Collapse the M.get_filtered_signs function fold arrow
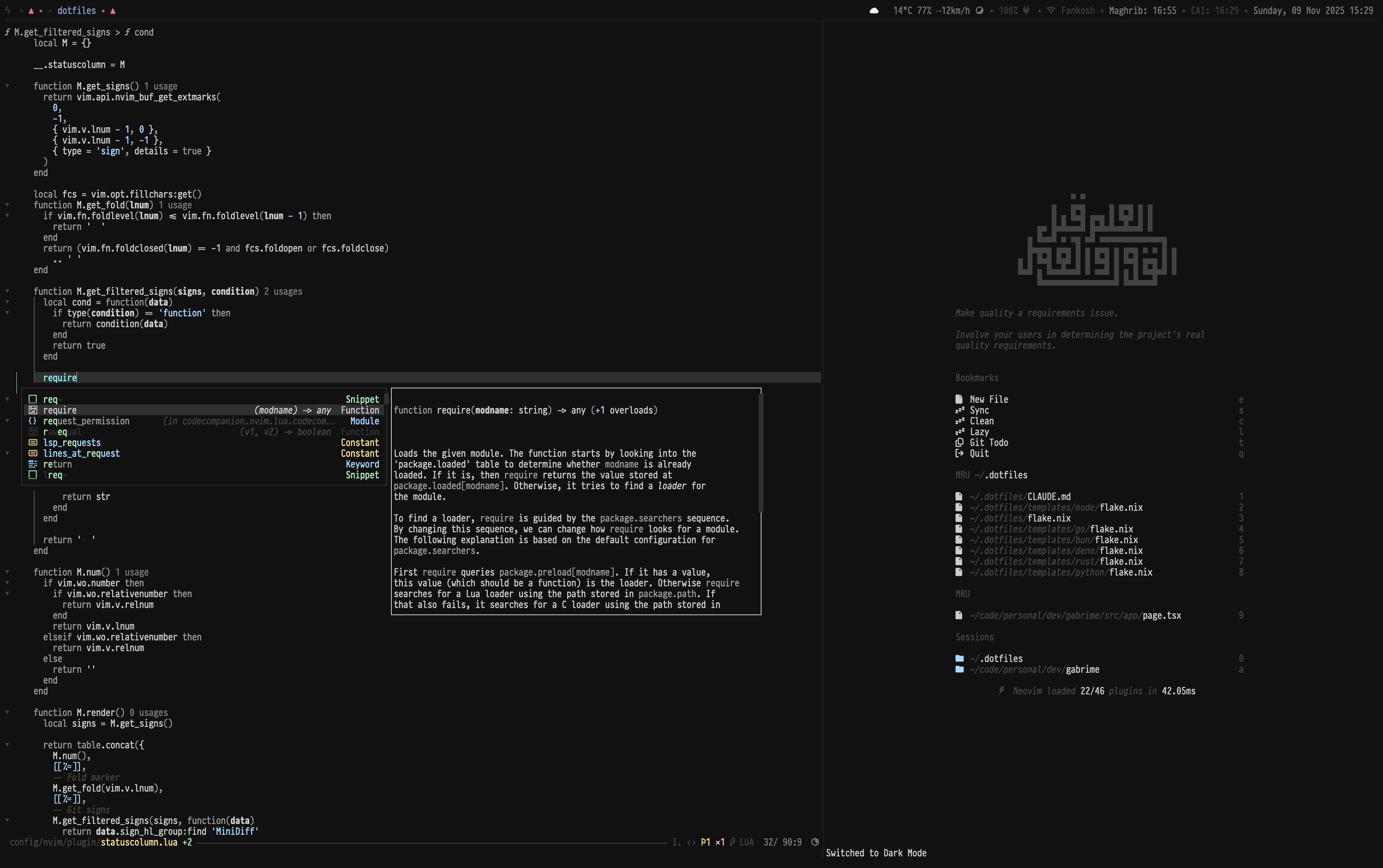1383x868 pixels. pyautogui.click(x=8, y=291)
